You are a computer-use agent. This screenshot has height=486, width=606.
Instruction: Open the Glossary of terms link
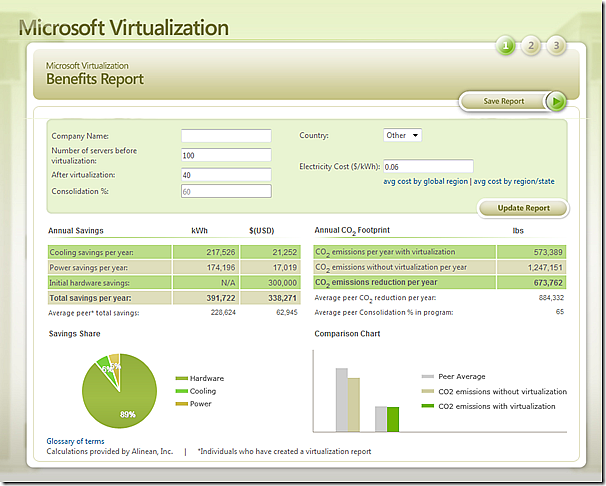click(x=75, y=441)
